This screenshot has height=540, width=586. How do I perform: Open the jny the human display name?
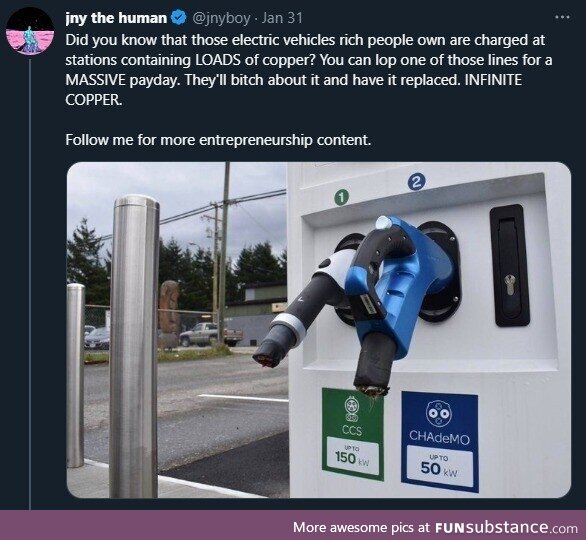116,18
